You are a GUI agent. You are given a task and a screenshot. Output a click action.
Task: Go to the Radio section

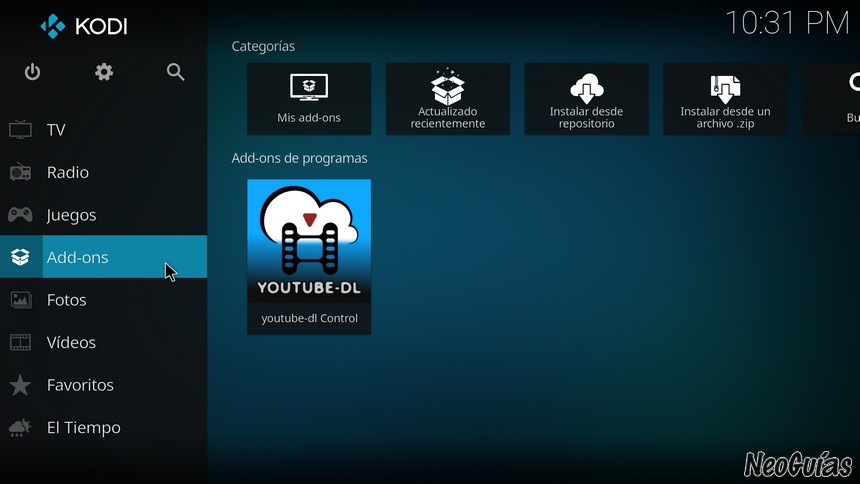(x=104, y=172)
